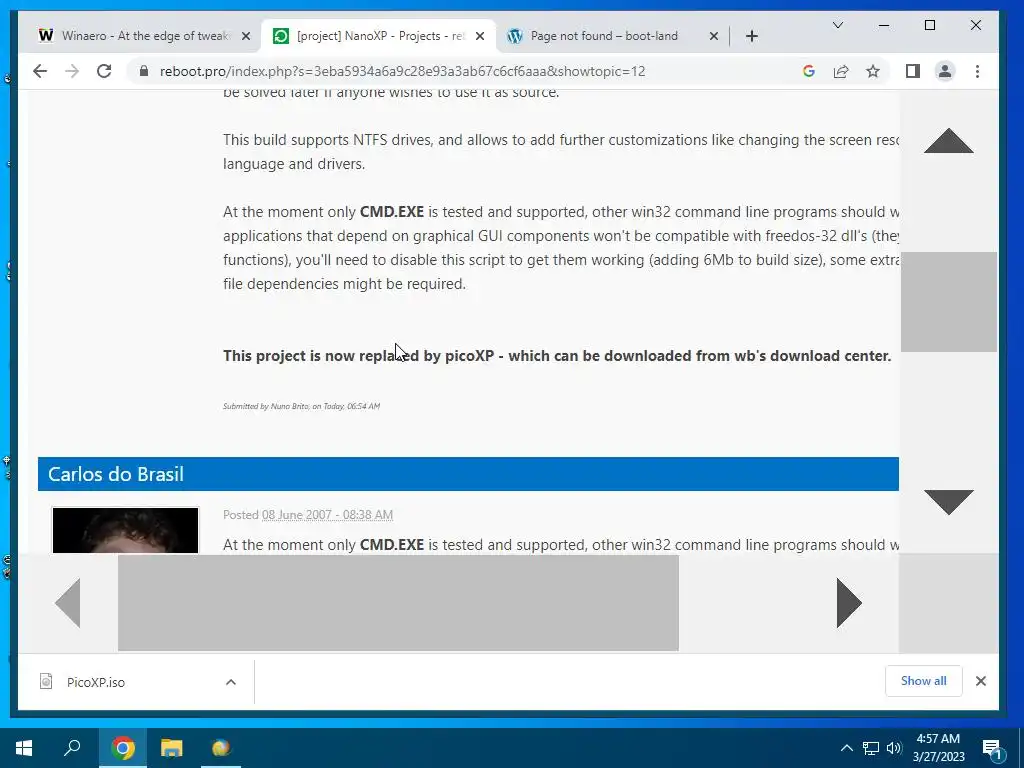Open the tab search chevron

pyautogui.click(x=838, y=25)
